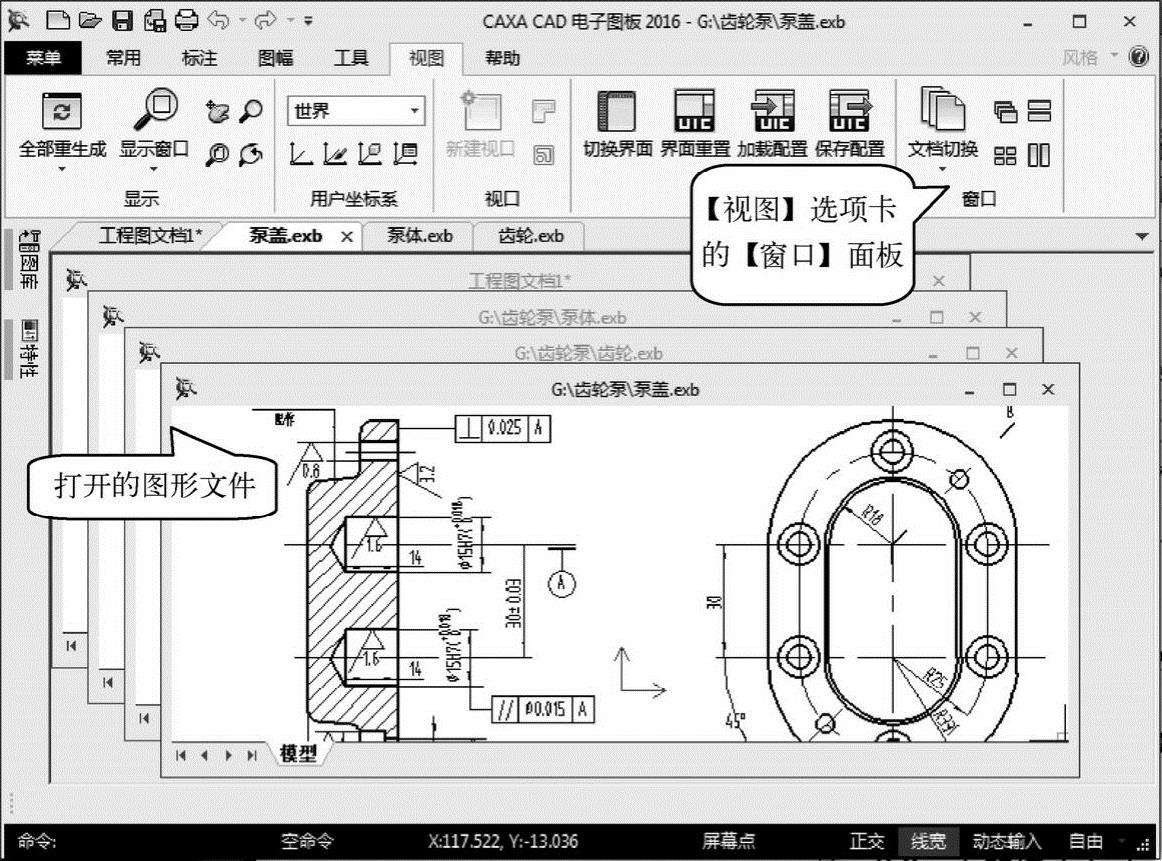This screenshot has width=1162, height=861.
Task: Click the upper magnifier zoom icon in 显示 panel
Action: point(251,111)
